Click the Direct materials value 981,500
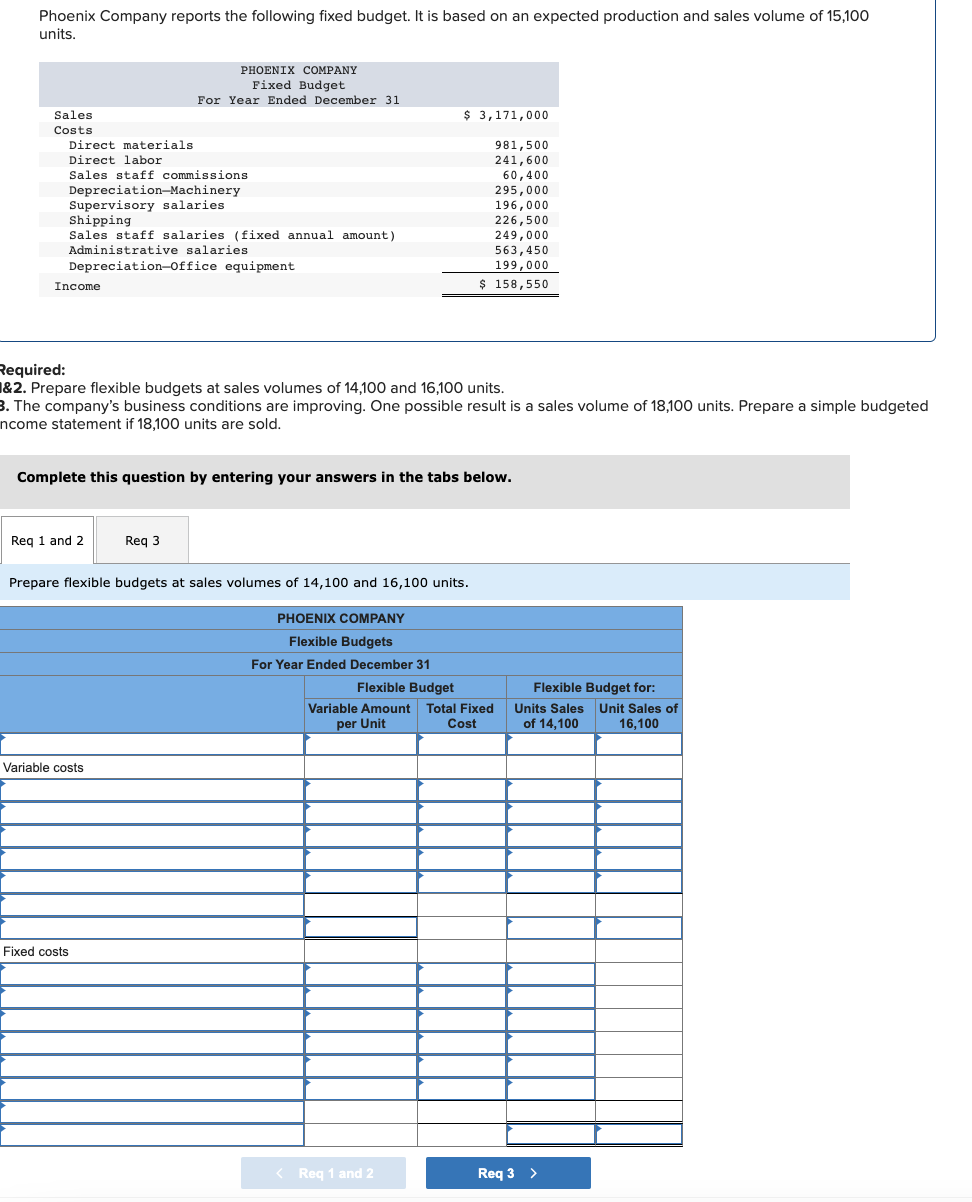Image resolution: width=972 pixels, height=1202 pixels. 522,145
